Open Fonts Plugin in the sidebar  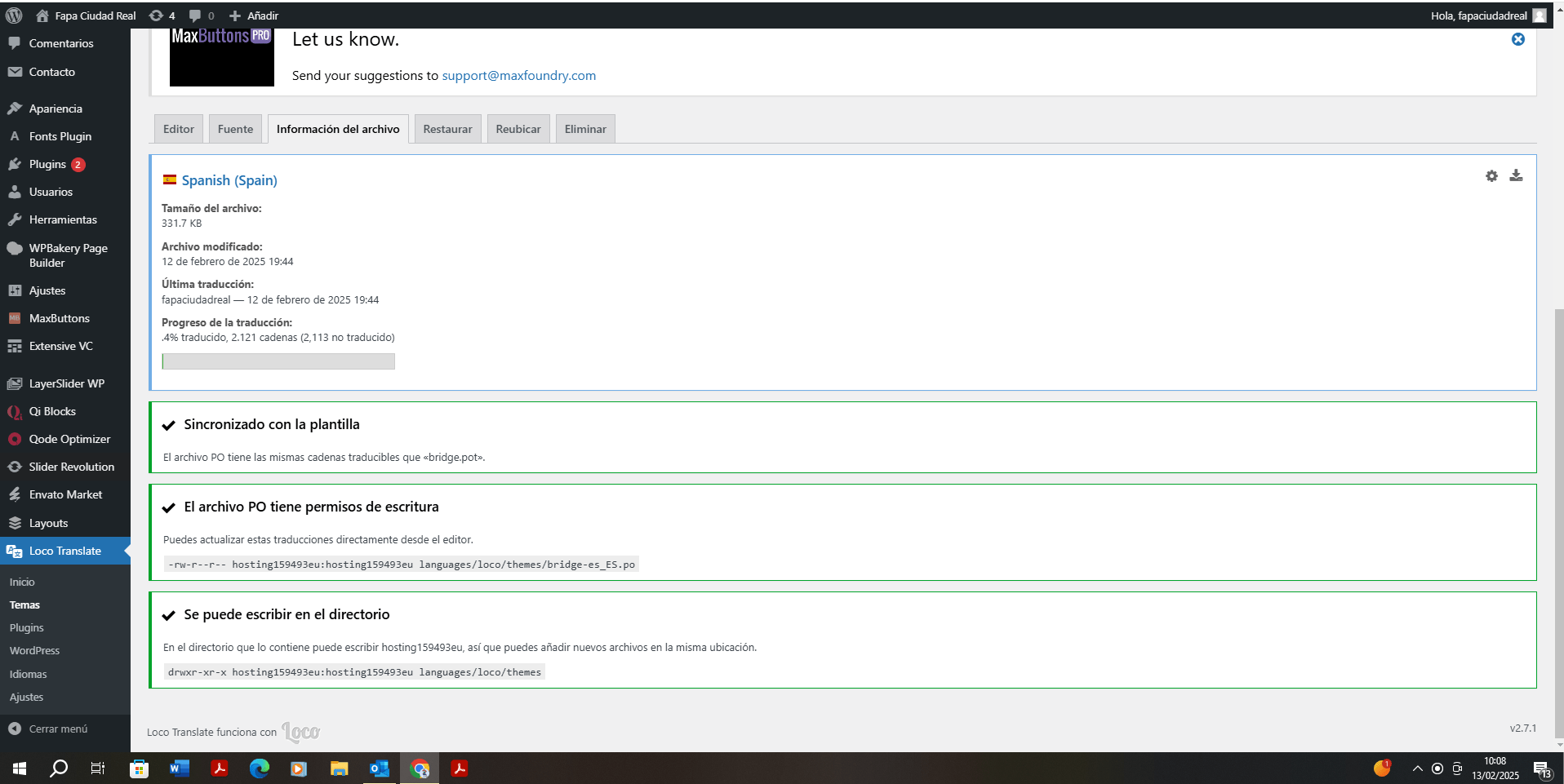pyautogui.click(x=65, y=136)
